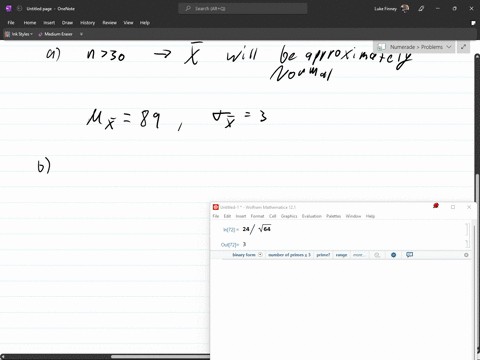Click the prime? suggestion
The width and height of the screenshot is (480, 360).
323,255
